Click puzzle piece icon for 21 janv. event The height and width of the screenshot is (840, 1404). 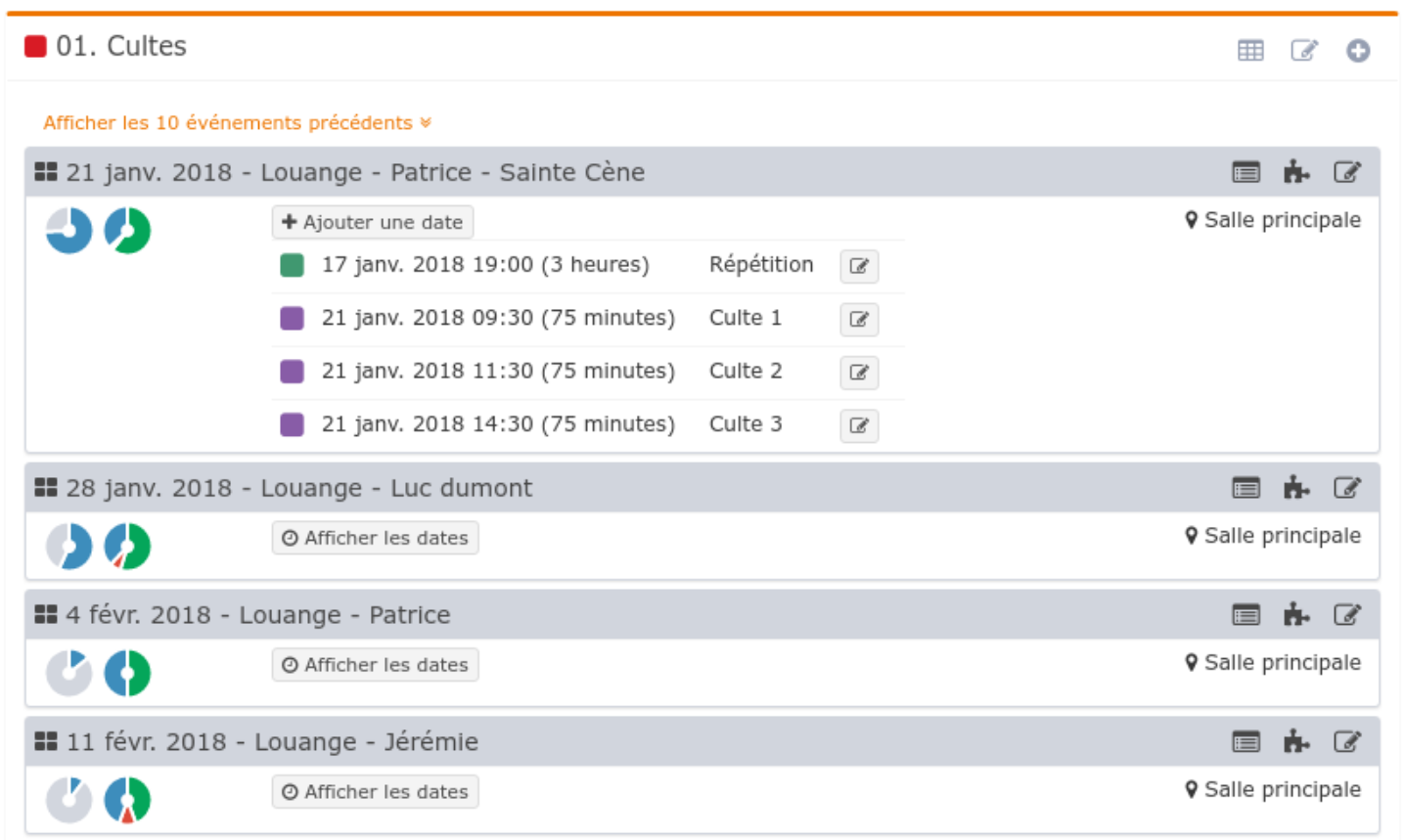1296,173
